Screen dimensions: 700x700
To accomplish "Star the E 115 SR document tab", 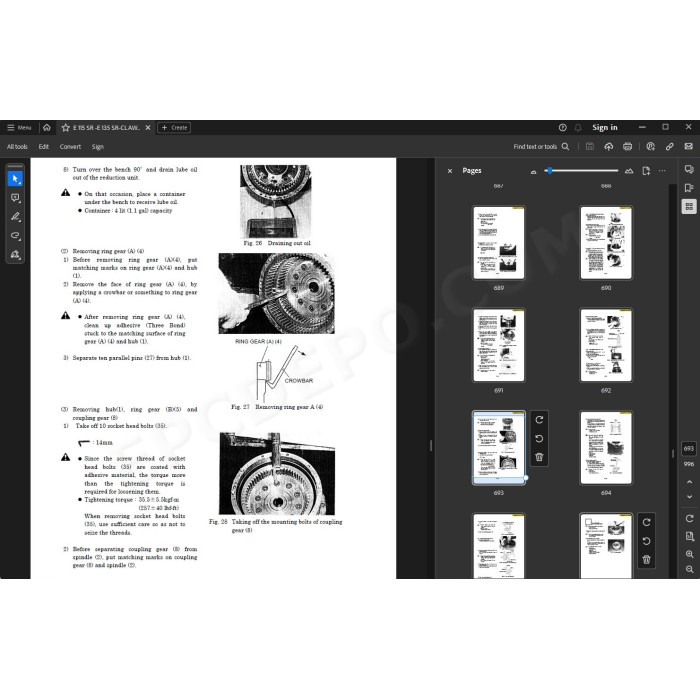I will tap(66, 128).
